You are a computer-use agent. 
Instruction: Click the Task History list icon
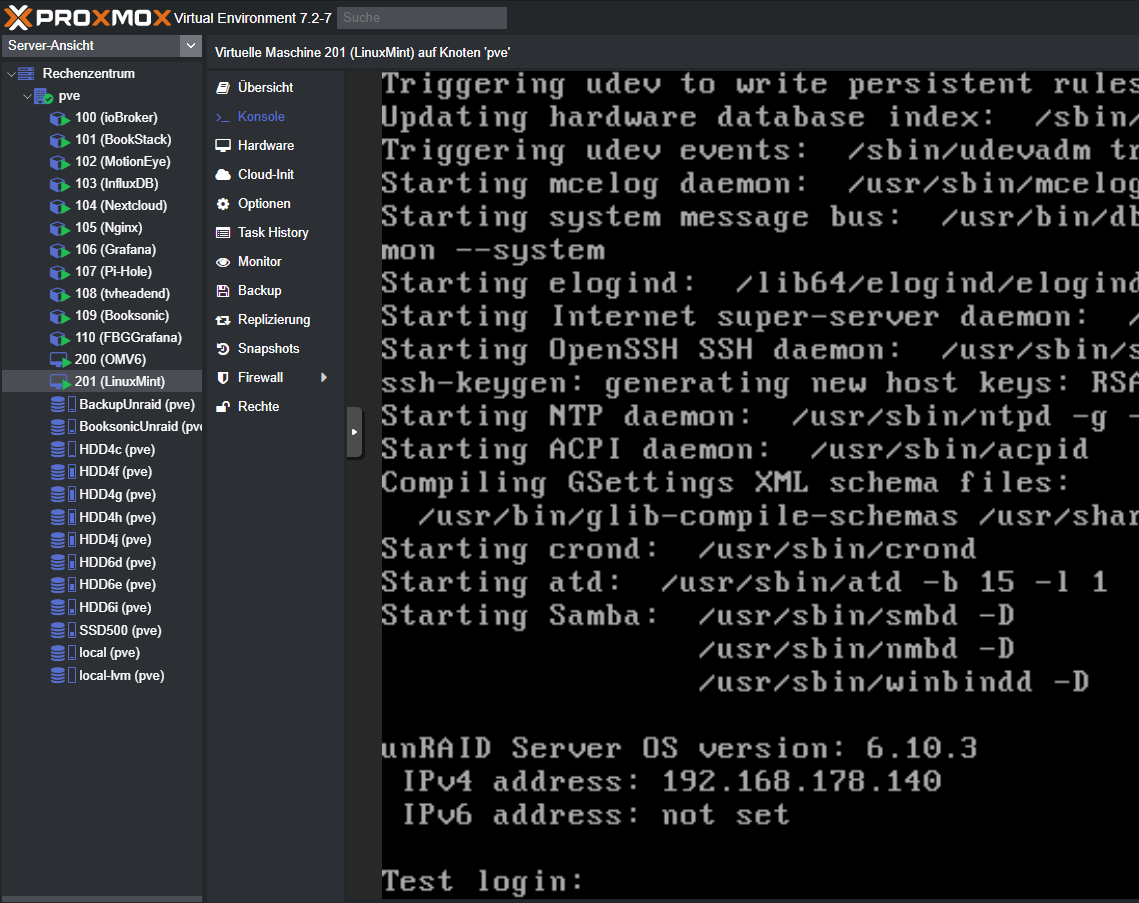(223, 233)
